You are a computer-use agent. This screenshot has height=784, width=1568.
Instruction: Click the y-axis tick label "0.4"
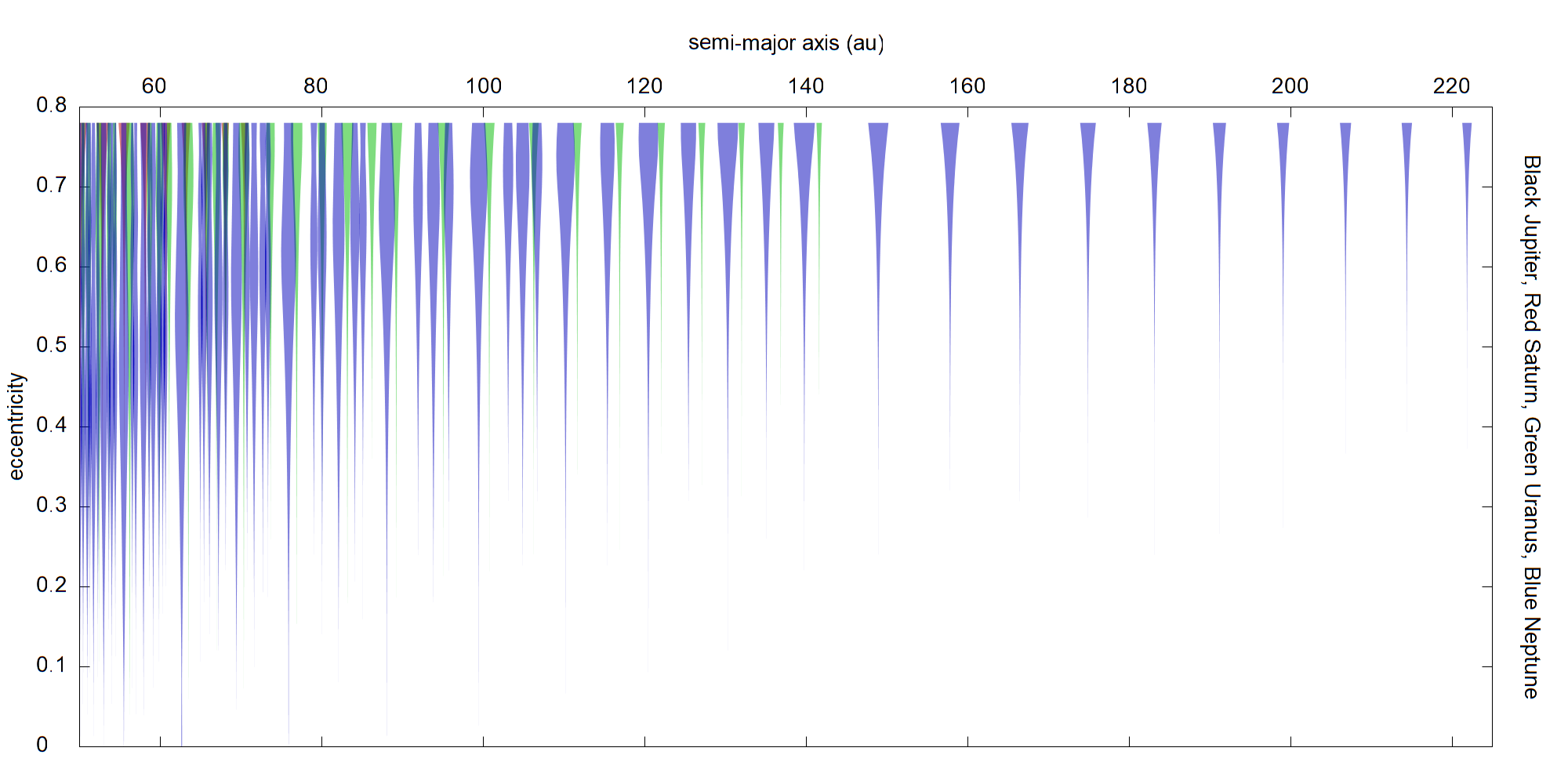pos(52,426)
